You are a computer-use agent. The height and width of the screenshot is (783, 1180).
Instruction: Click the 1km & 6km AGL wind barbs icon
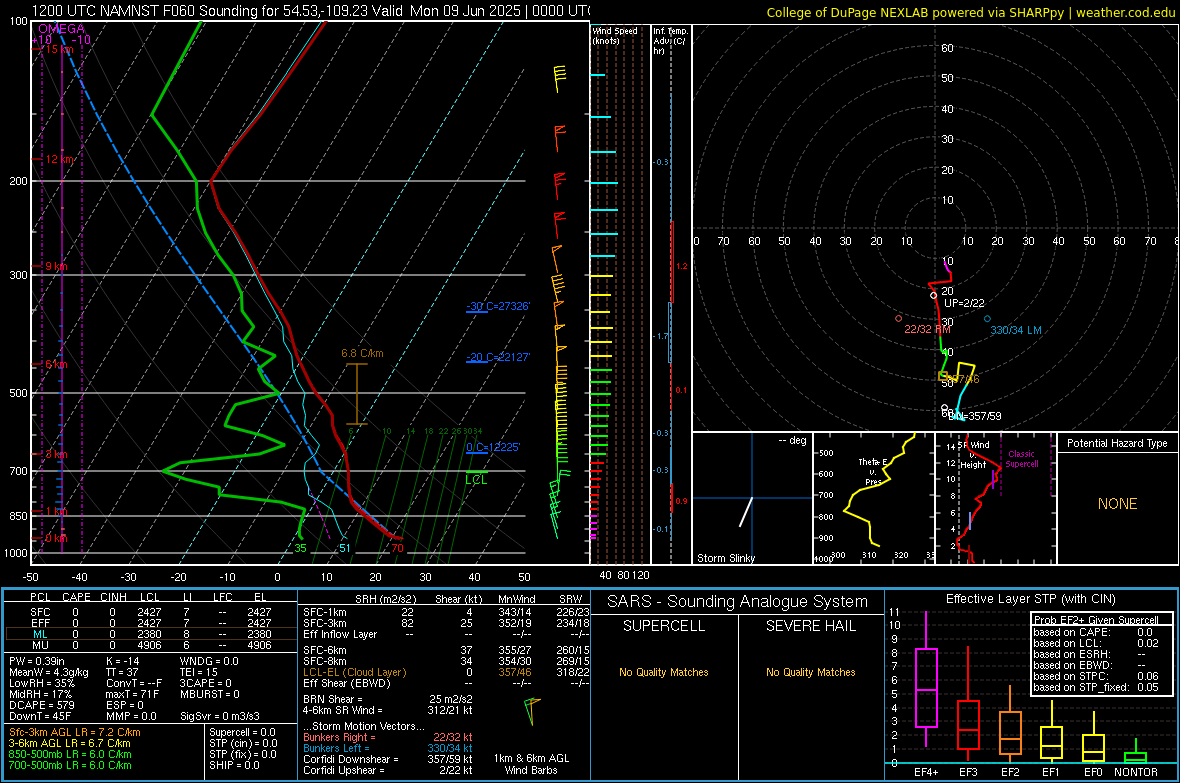point(532,711)
